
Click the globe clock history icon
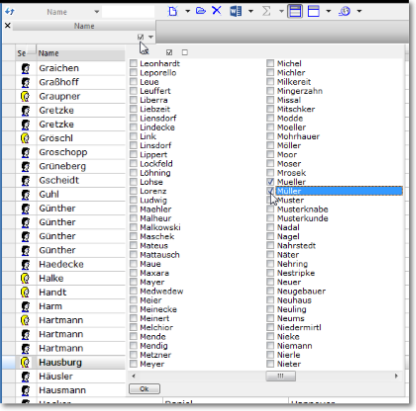tap(345, 11)
